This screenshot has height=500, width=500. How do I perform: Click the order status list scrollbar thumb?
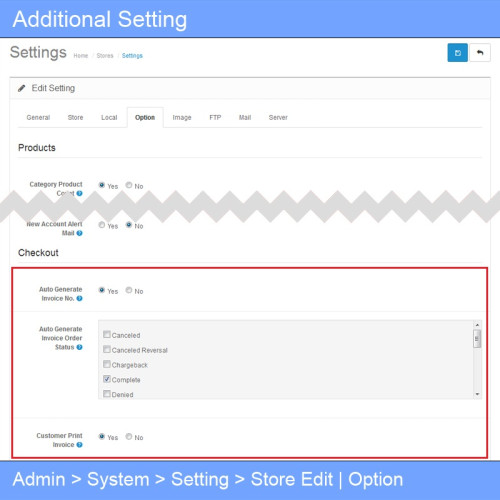[477, 339]
